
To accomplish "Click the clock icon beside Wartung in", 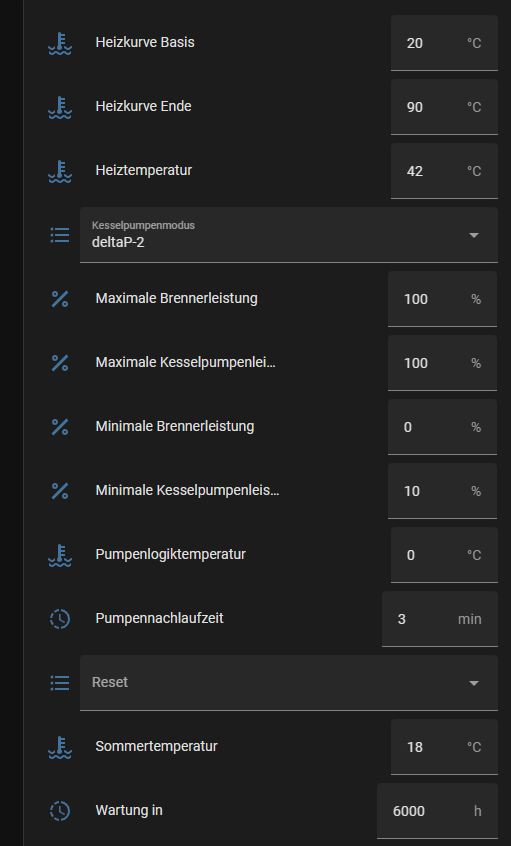I will [60, 811].
